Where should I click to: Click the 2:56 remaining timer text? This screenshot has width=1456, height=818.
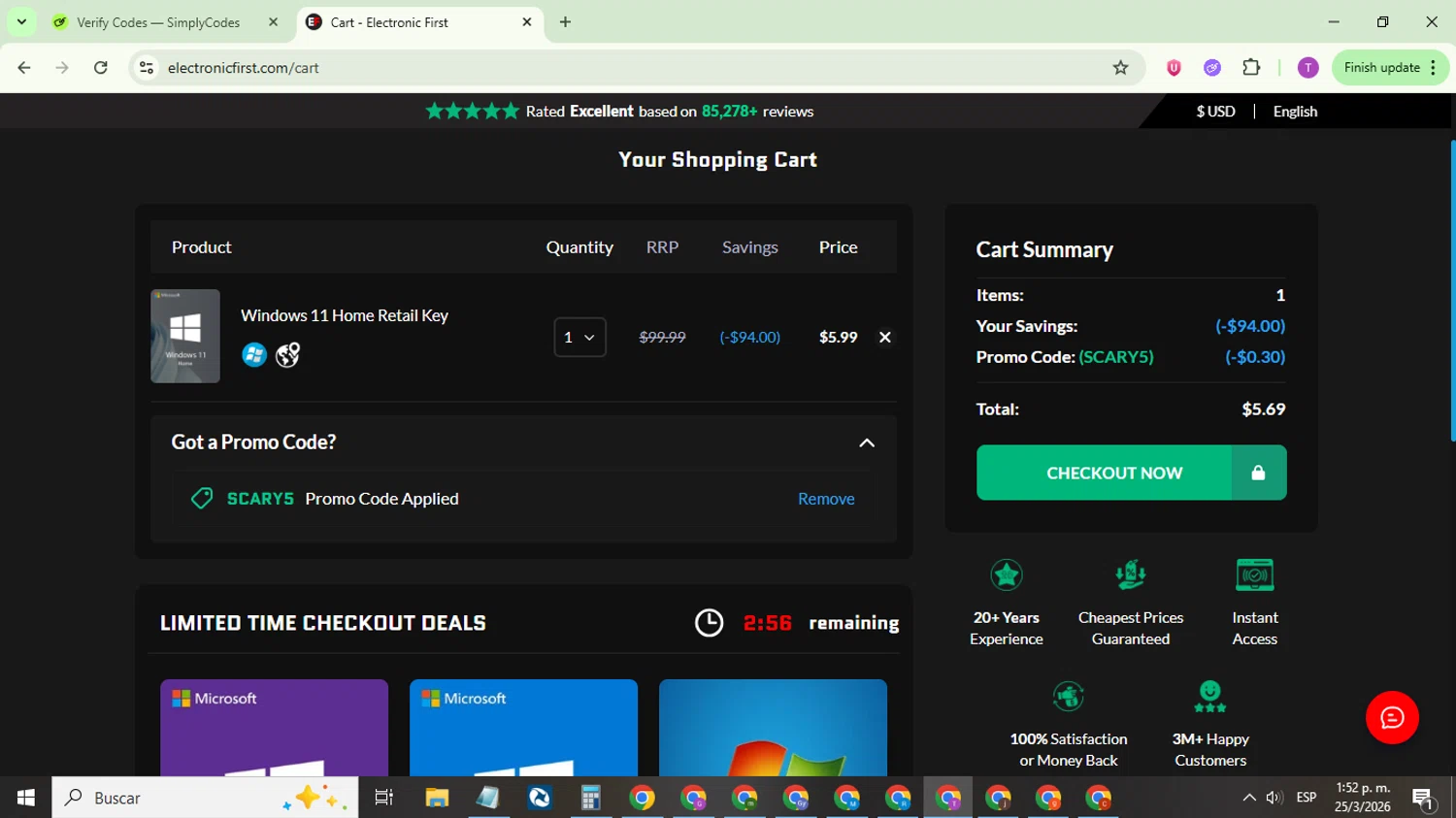tap(821, 623)
